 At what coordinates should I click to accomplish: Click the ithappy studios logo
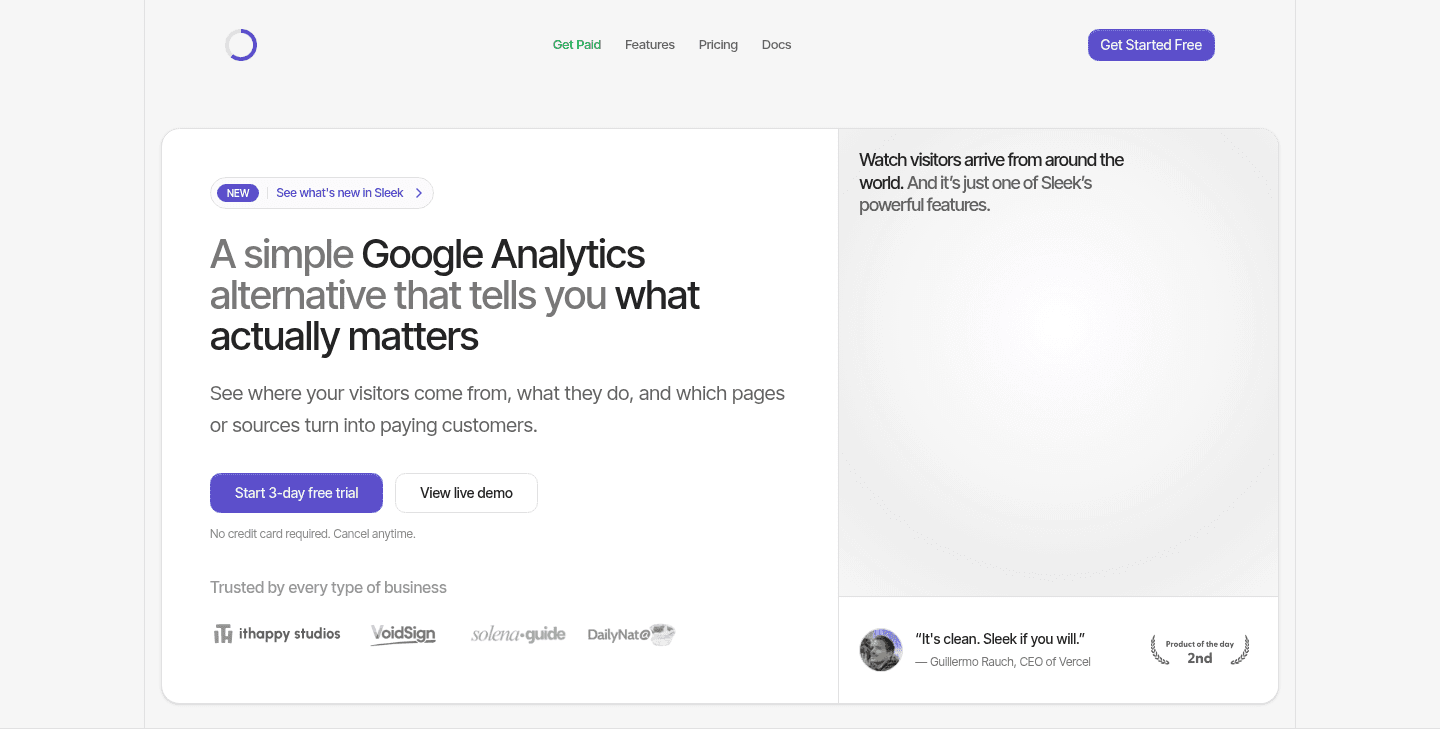(277, 634)
